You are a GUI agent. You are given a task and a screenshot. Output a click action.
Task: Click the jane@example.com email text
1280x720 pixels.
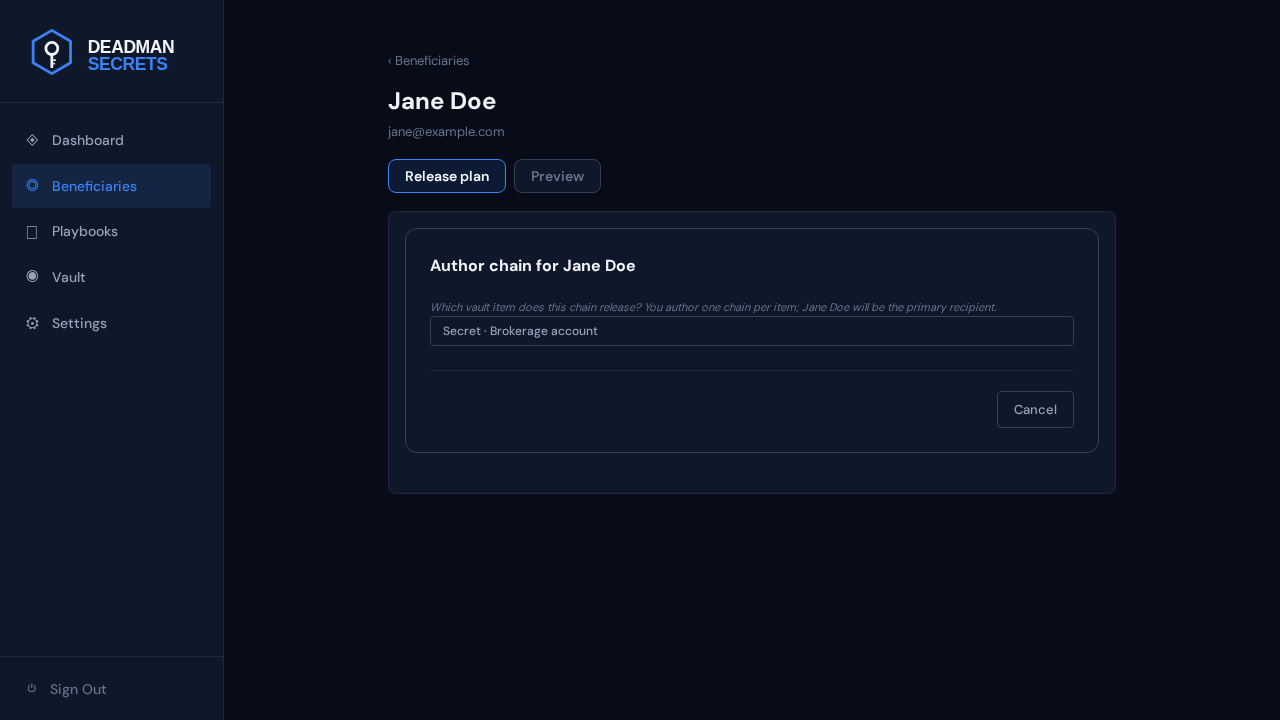point(446,131)
